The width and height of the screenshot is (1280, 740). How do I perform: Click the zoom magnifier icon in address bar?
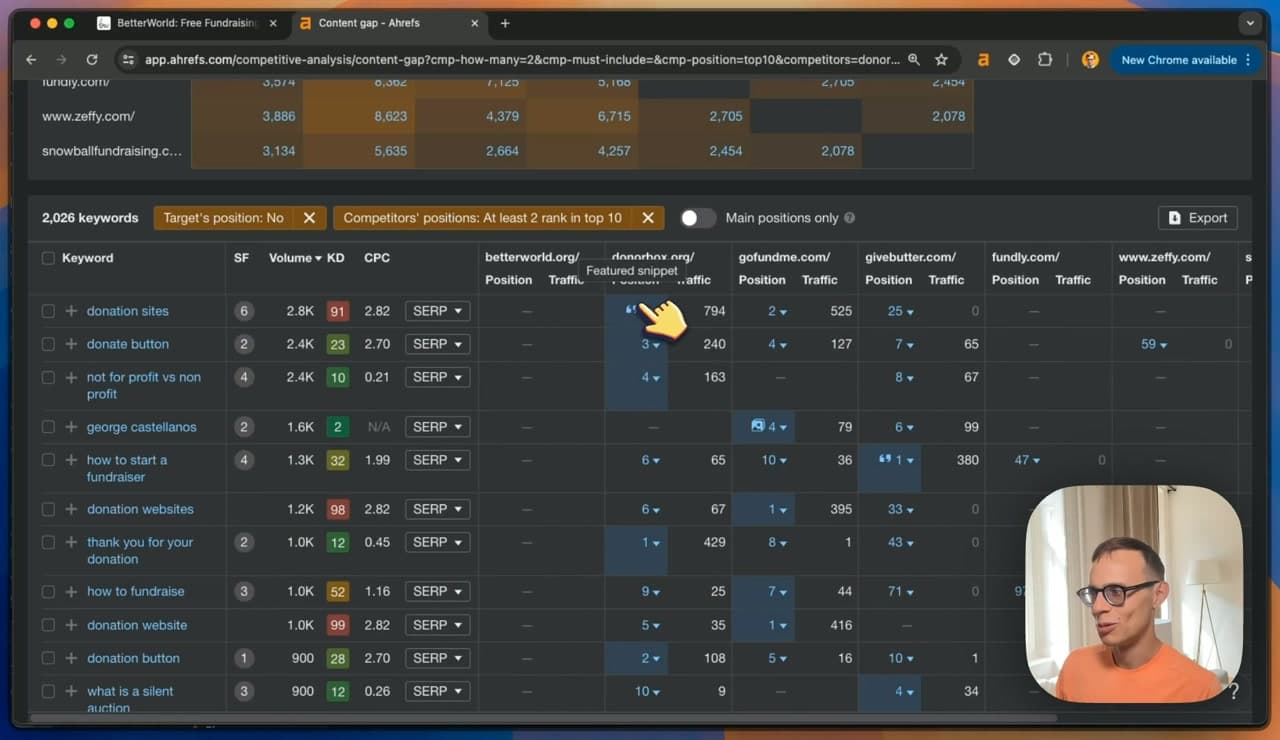(913, 60)
